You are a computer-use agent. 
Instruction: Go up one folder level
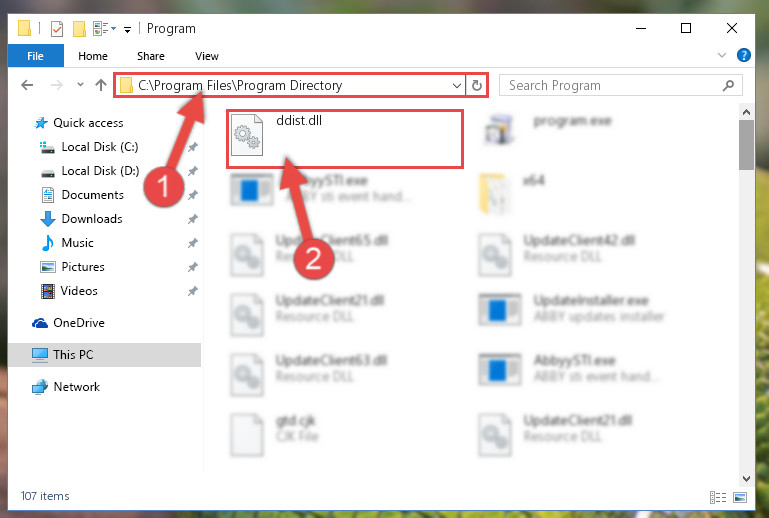pyautogui.click(x=101, y=85)
